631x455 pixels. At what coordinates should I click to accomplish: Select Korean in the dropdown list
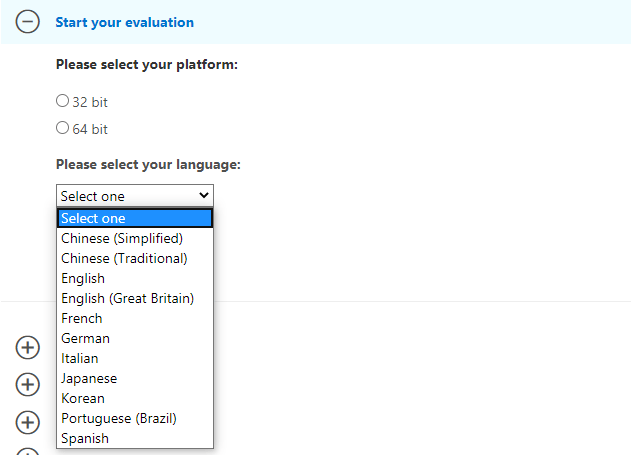click(x=83, y=398)
